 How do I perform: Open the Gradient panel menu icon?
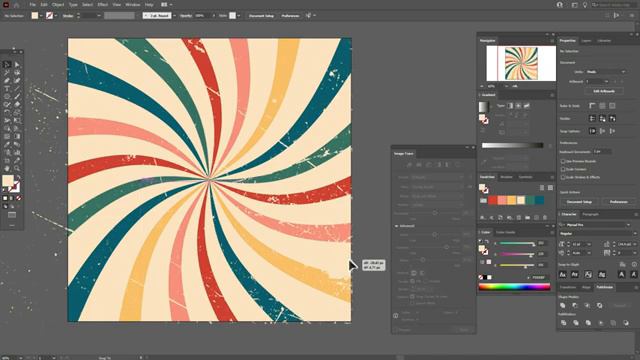(x=552, y=95)
